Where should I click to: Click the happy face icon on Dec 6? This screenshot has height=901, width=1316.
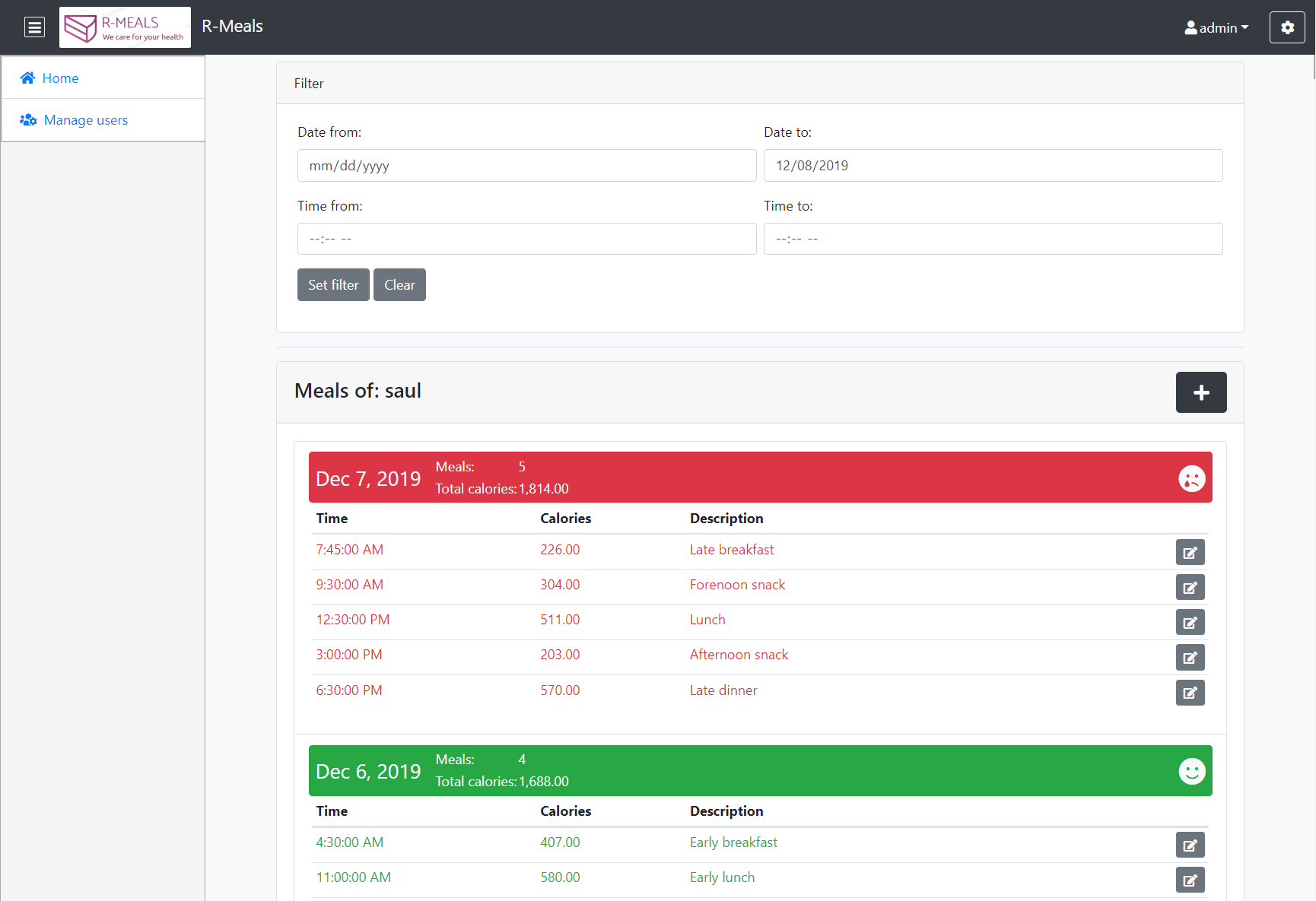[1192, 771]
